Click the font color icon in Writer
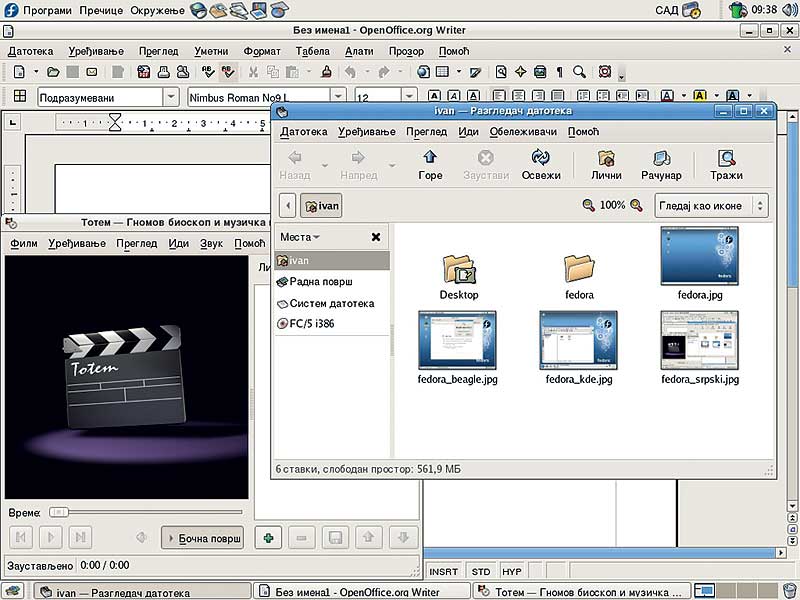800x600 pixels. click(x=667, y=95)
